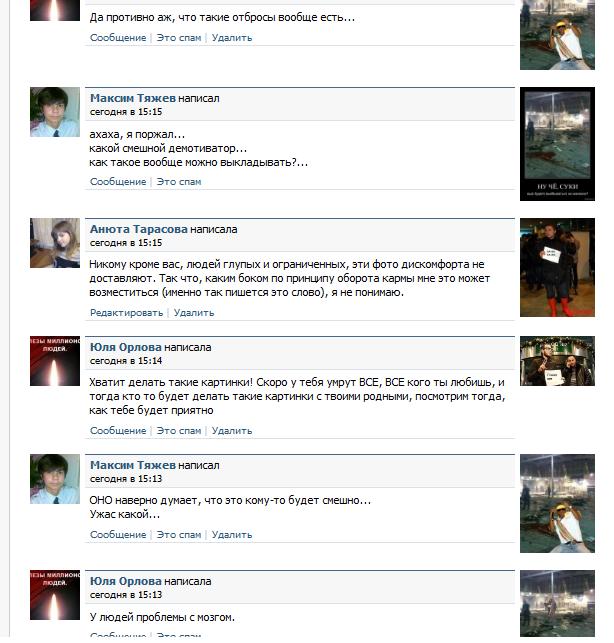Open Юля Орлова's candle avatar at 15:14

pos(55,361)
